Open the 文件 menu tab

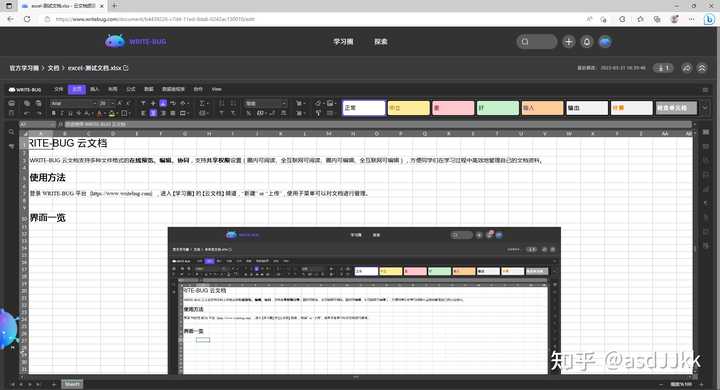pos(59,89)
